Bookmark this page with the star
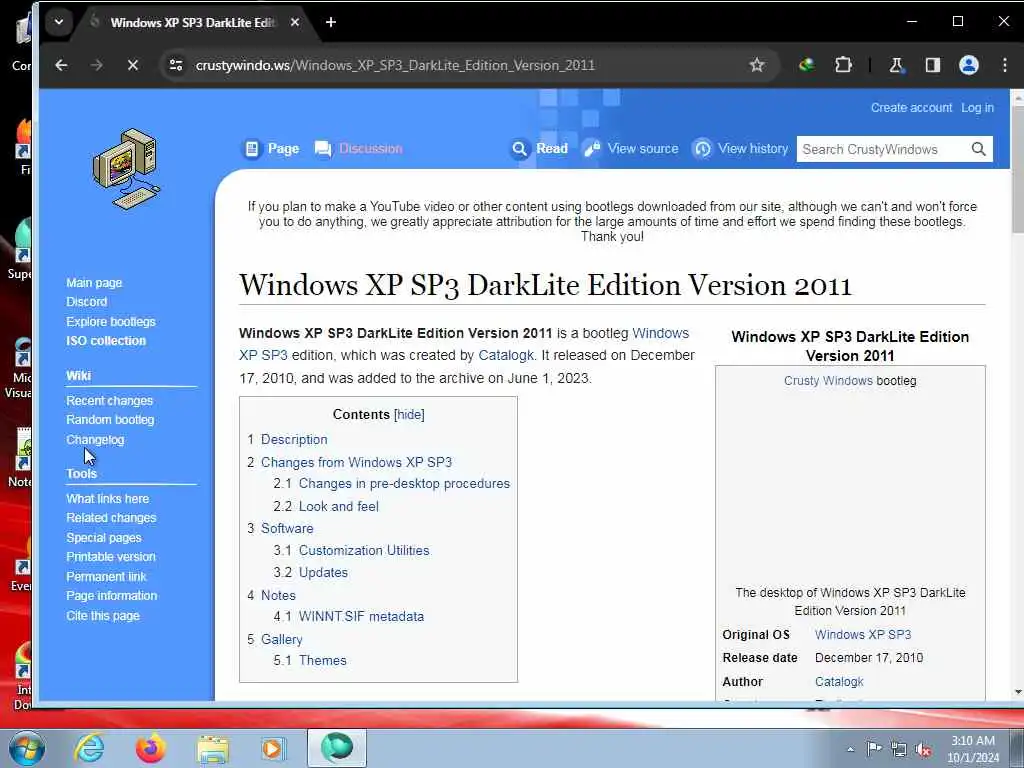Viewport: 1024px width, 768px height. click(x=757, y=65)
